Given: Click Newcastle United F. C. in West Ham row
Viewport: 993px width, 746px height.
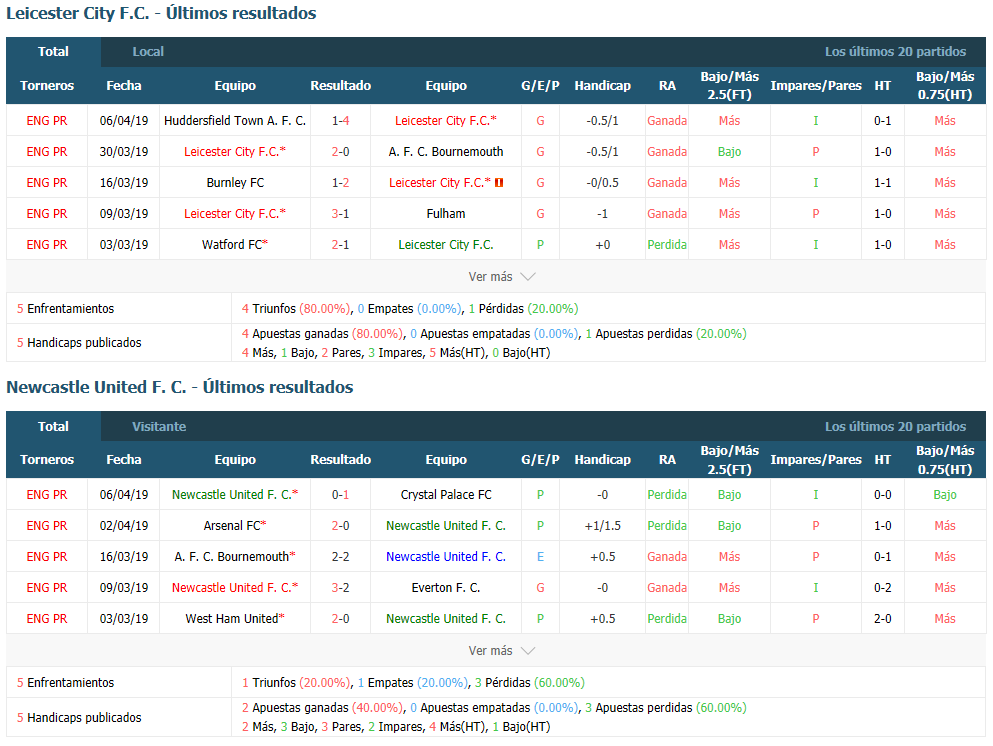Looking at the screenshot, I should tap(446, 619).
